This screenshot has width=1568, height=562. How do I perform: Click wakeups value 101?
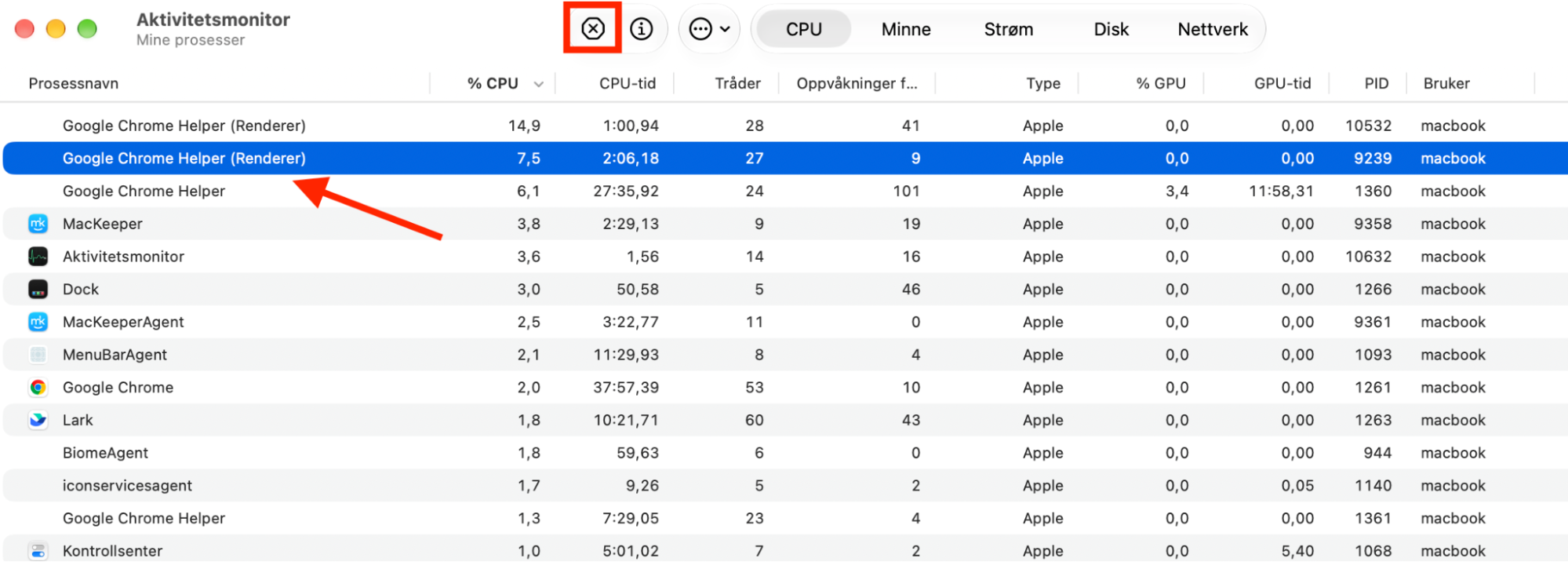point(906,191)
